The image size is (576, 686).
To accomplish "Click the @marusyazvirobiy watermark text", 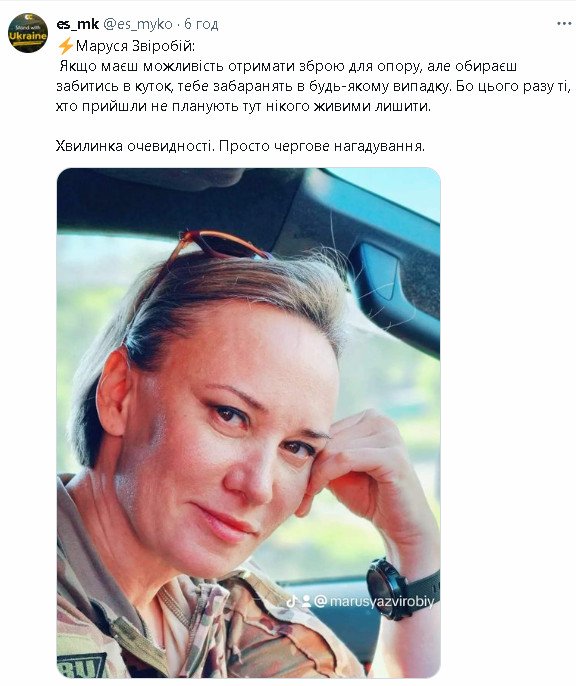I will click(374, 602).
